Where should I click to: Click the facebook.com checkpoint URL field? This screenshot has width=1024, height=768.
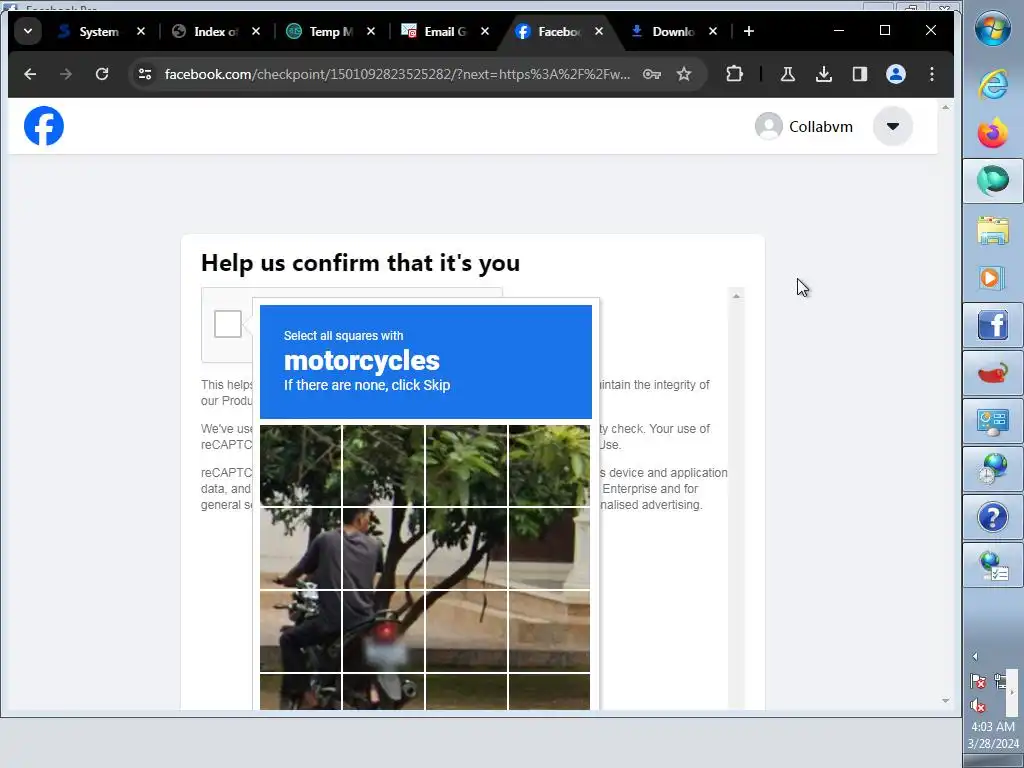[x=397, y=74]
